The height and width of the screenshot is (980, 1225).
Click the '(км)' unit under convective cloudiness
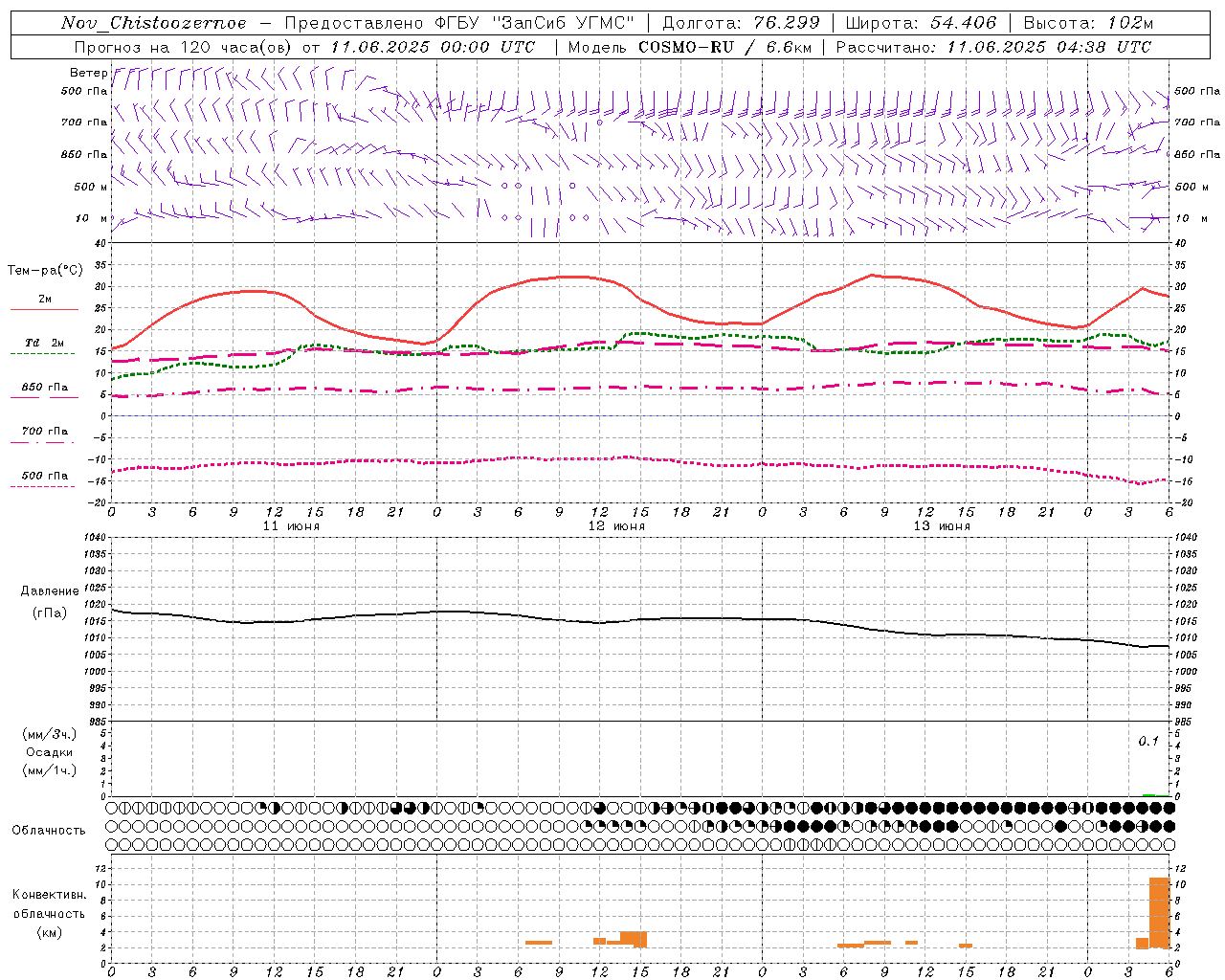click(50, 931)
